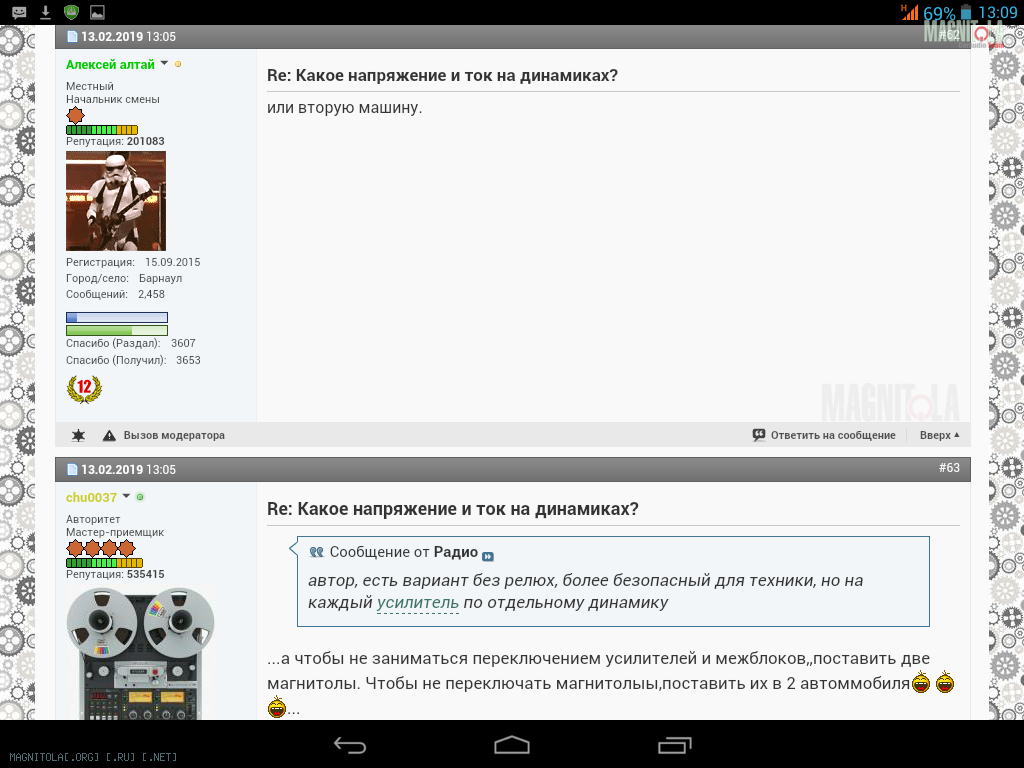Click Ответить на сообщение reply button

point(823,436)
